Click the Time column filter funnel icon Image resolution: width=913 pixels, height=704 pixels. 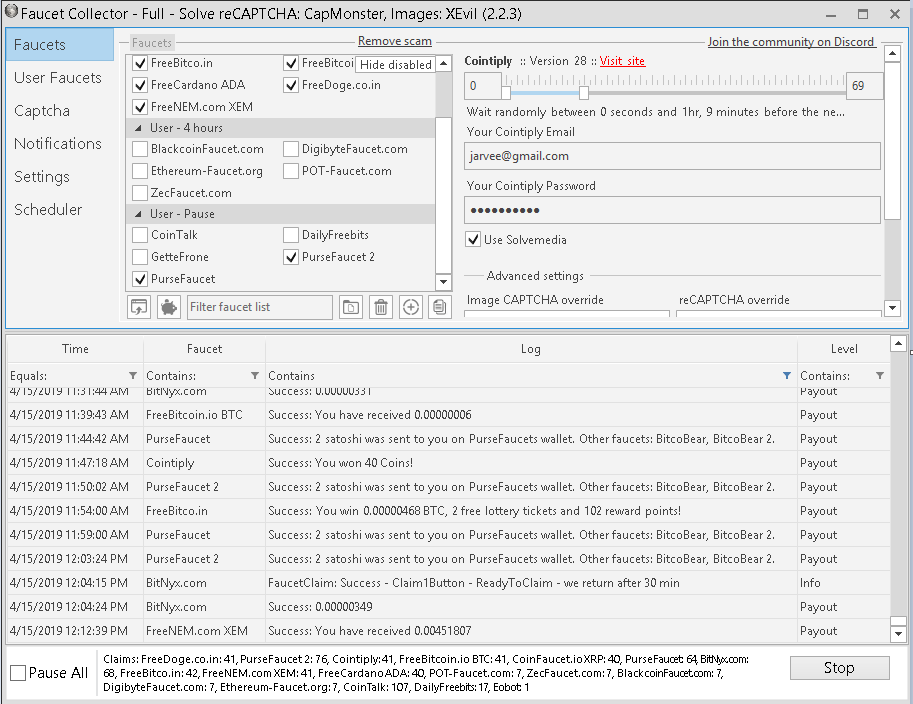tap(133, 376)
